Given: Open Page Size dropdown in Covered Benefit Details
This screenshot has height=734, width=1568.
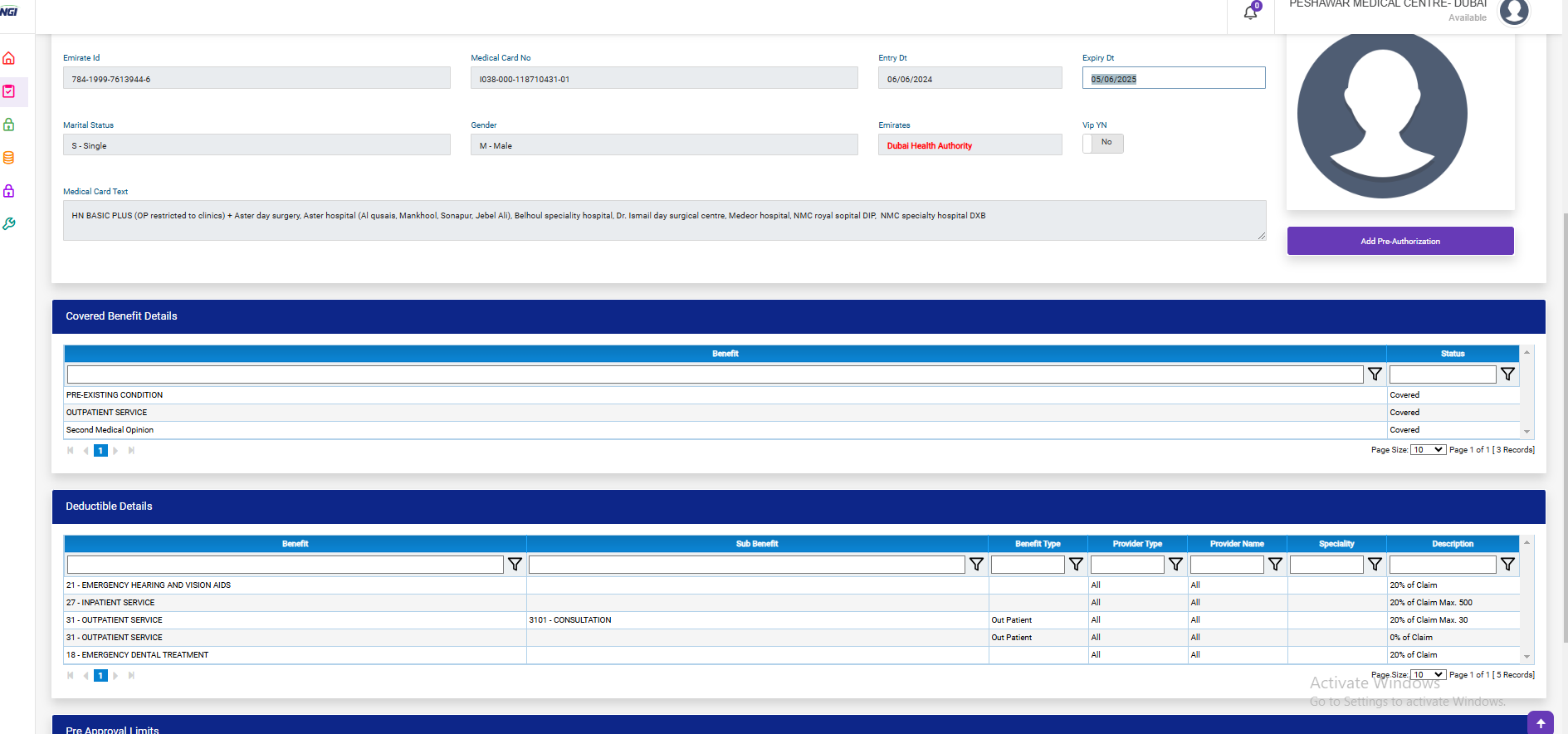Looking at the screenshot, I should [x=1428, y=450].
